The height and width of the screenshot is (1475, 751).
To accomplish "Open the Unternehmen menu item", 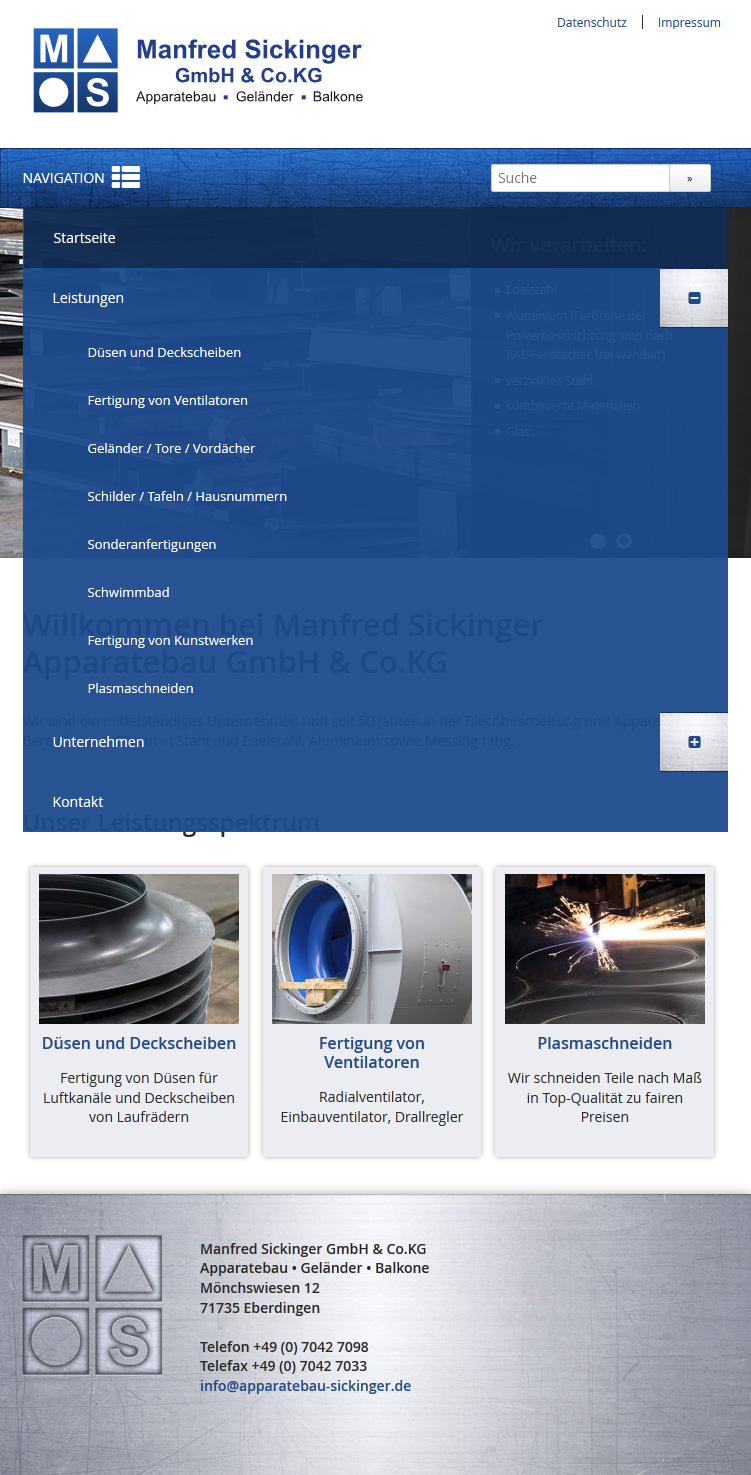I will pyautogui.click(x=98, y=742).
